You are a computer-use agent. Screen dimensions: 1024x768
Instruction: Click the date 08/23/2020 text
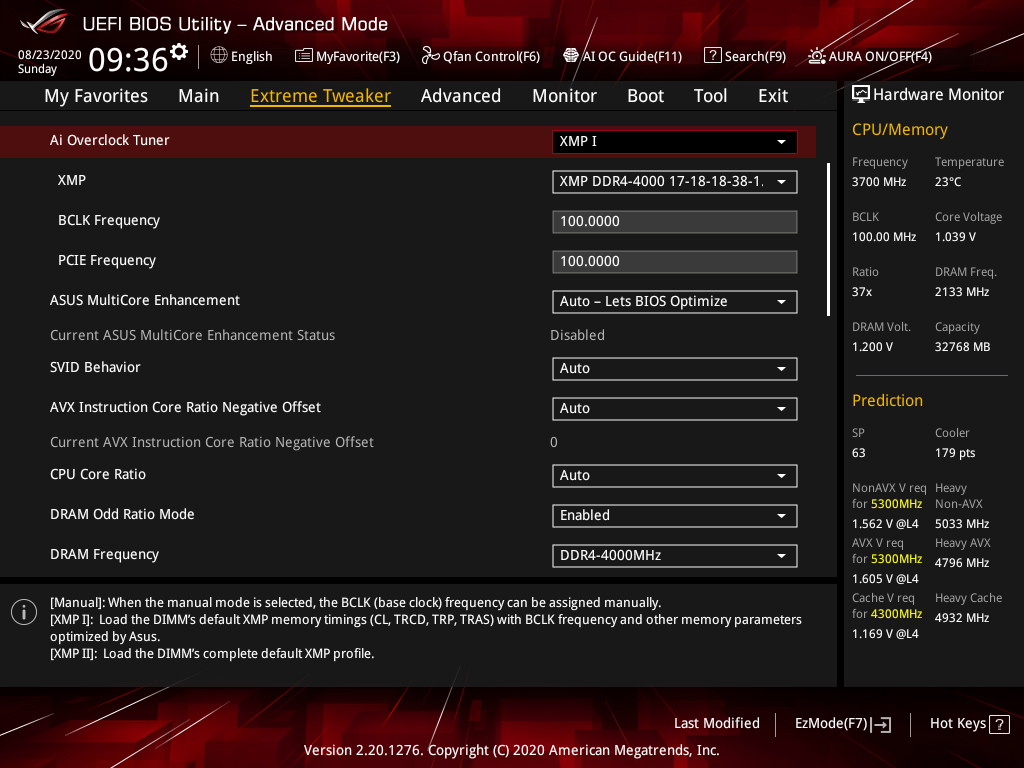click(x=50, y=55)
